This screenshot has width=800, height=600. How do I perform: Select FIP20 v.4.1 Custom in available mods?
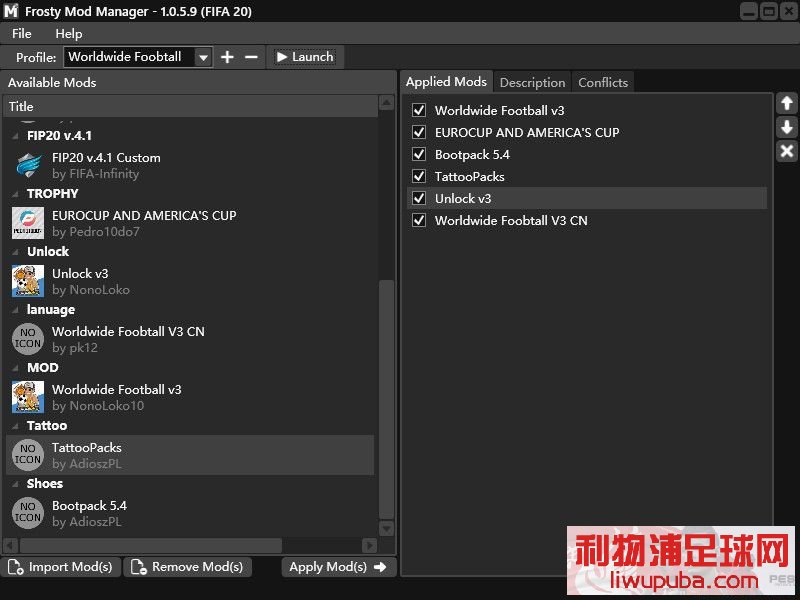[x=190, y=165]
